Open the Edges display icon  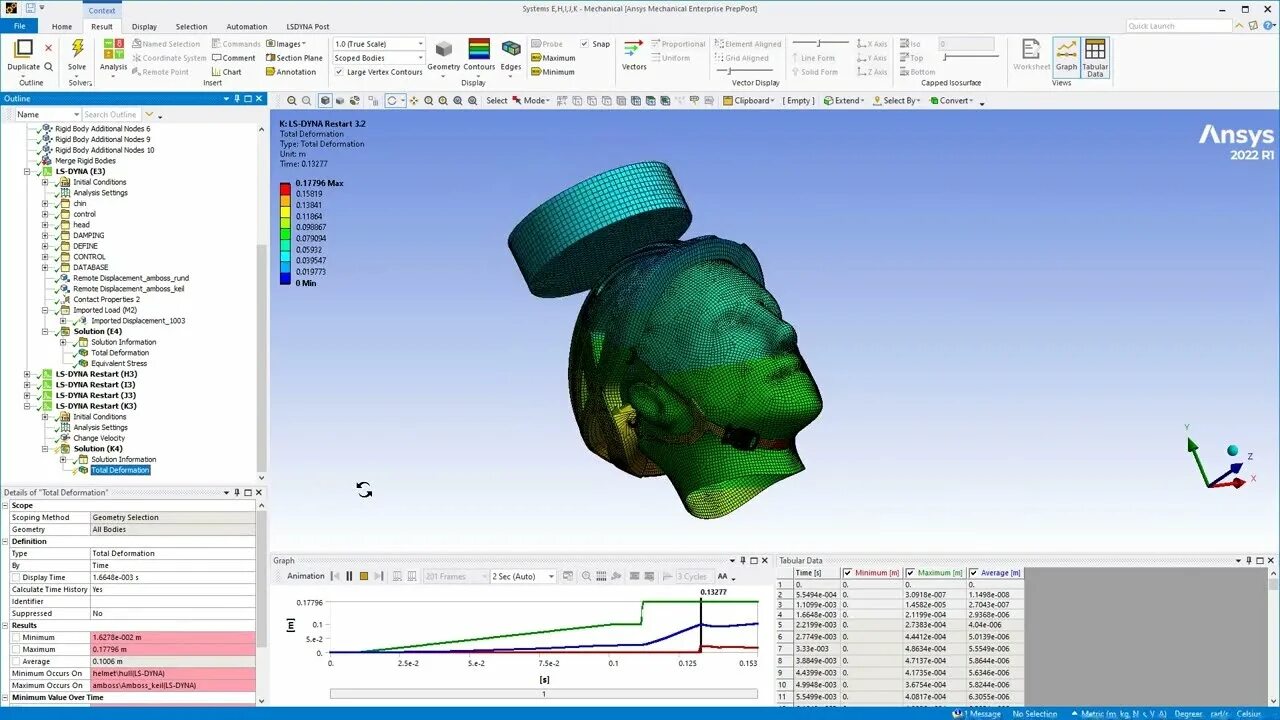coord(511,49)
